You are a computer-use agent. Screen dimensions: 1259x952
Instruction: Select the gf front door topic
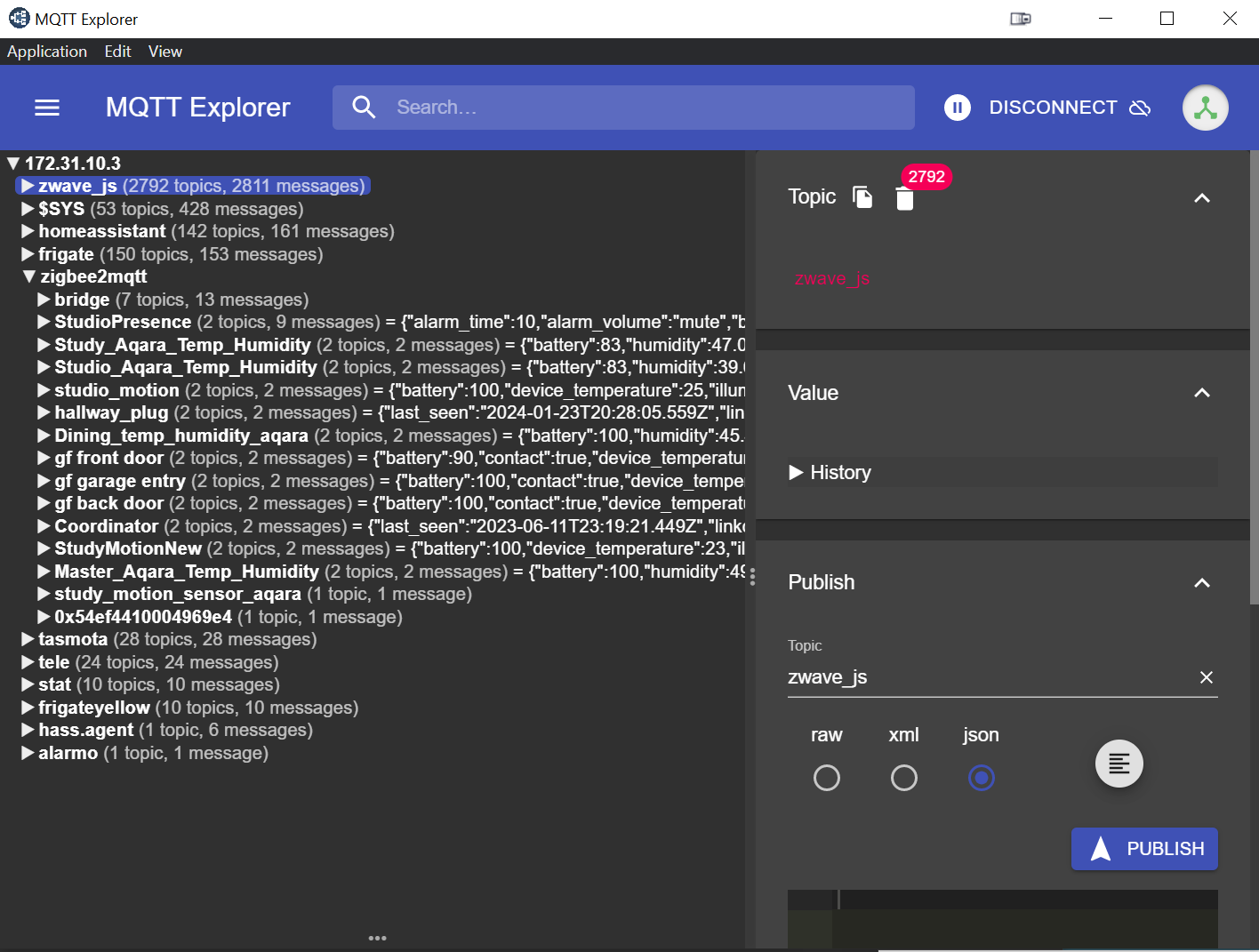(109, 458)
